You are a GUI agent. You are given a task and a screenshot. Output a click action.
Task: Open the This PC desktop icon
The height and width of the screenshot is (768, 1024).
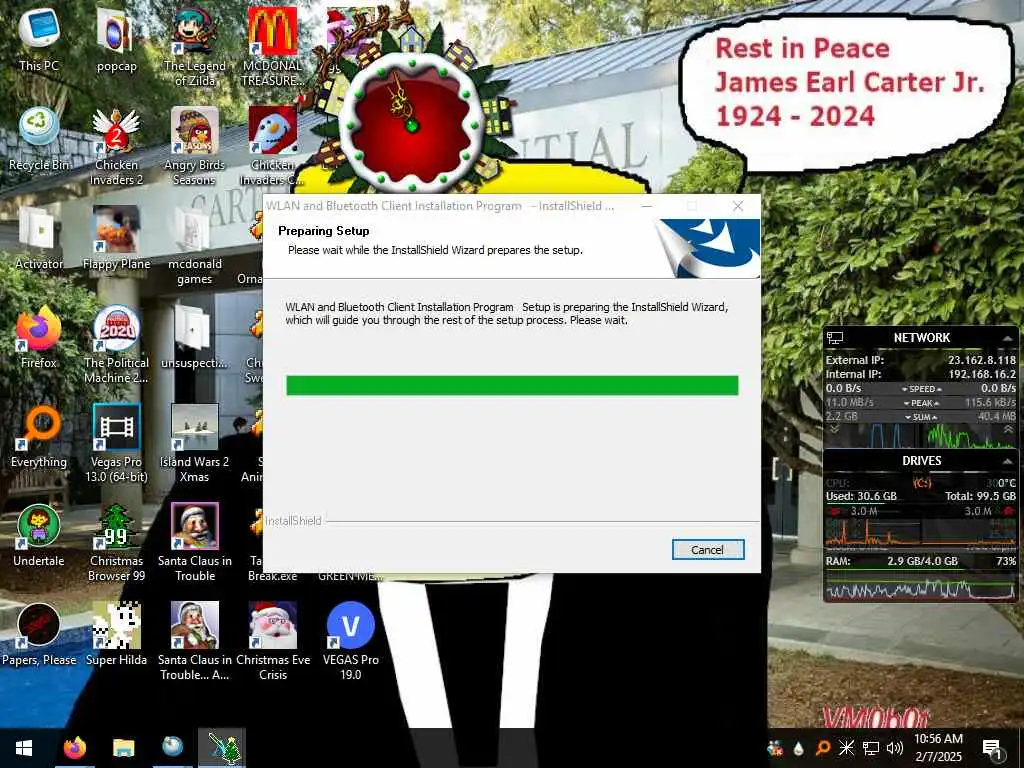pyautogui.click(x=39, y=39)
